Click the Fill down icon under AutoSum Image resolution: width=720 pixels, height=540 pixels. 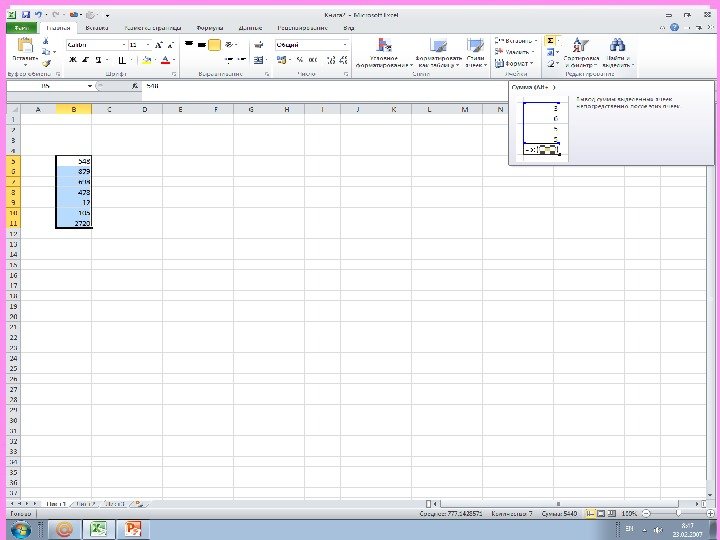point(551,52)
